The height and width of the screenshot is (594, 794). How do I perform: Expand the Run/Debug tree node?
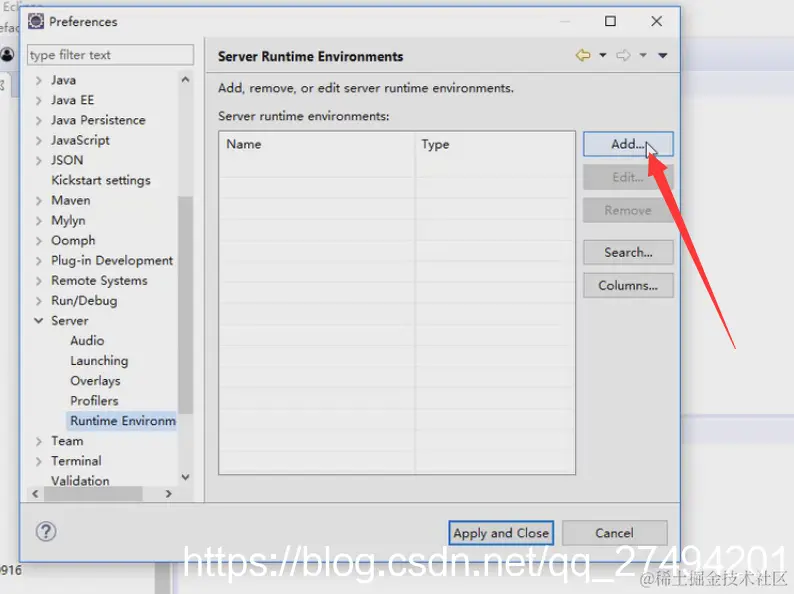click(x=38, y=301)
